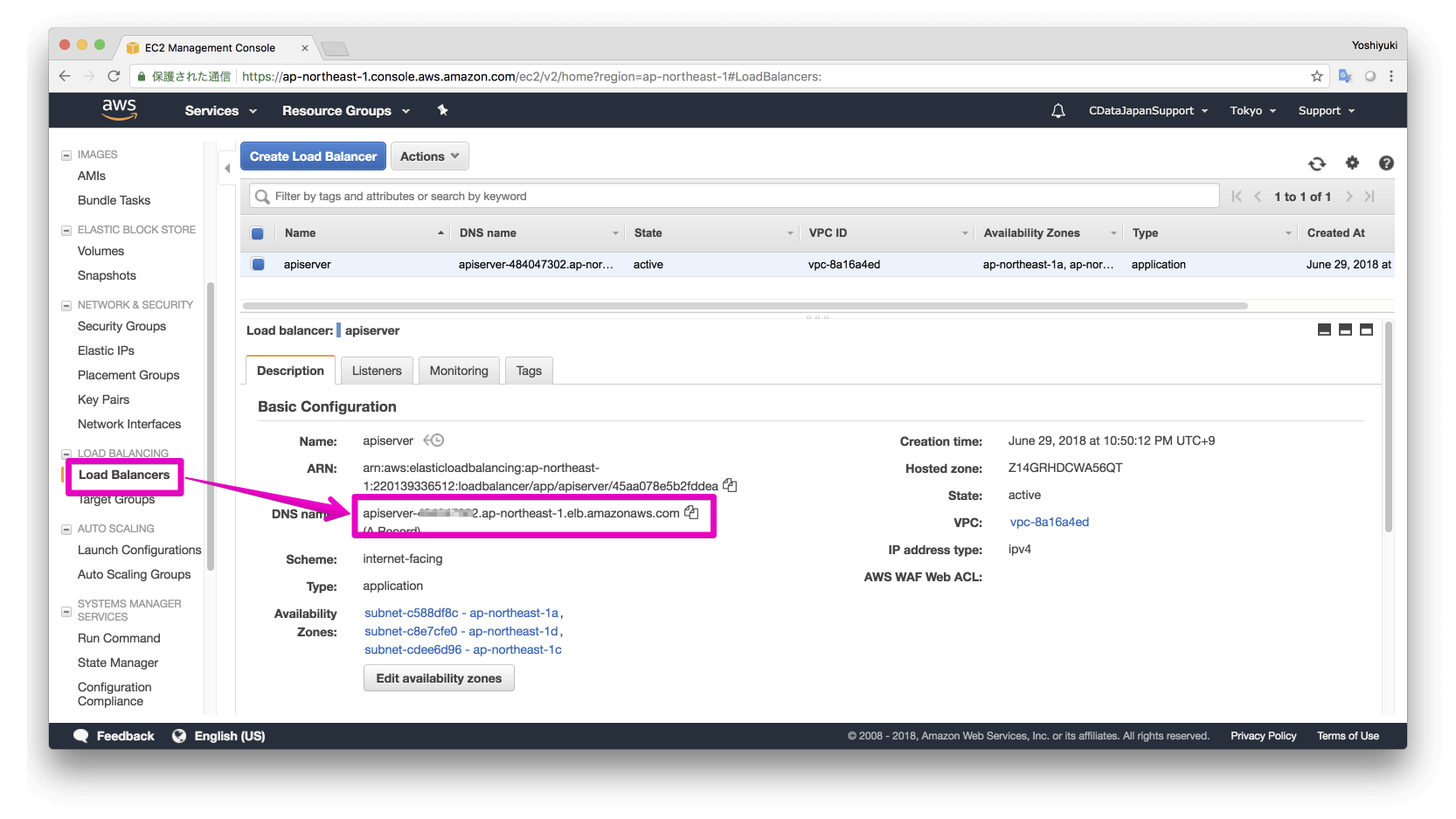Click the search magnifier icon in filter box

[261, 197]
